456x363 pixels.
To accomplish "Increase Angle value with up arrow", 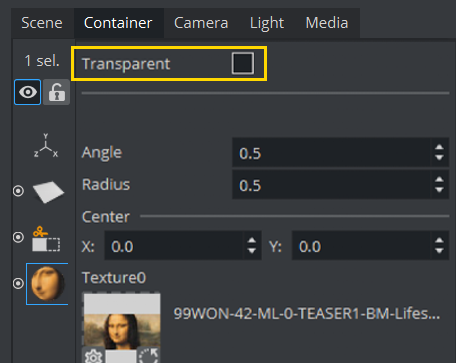I will 439,148.
